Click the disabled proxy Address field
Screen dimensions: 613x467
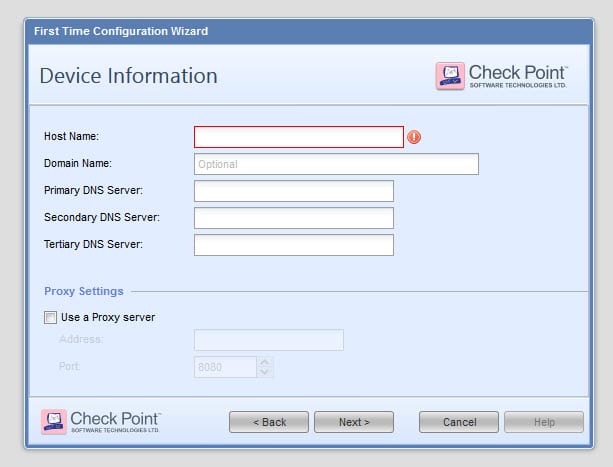[x=269, y=340]
